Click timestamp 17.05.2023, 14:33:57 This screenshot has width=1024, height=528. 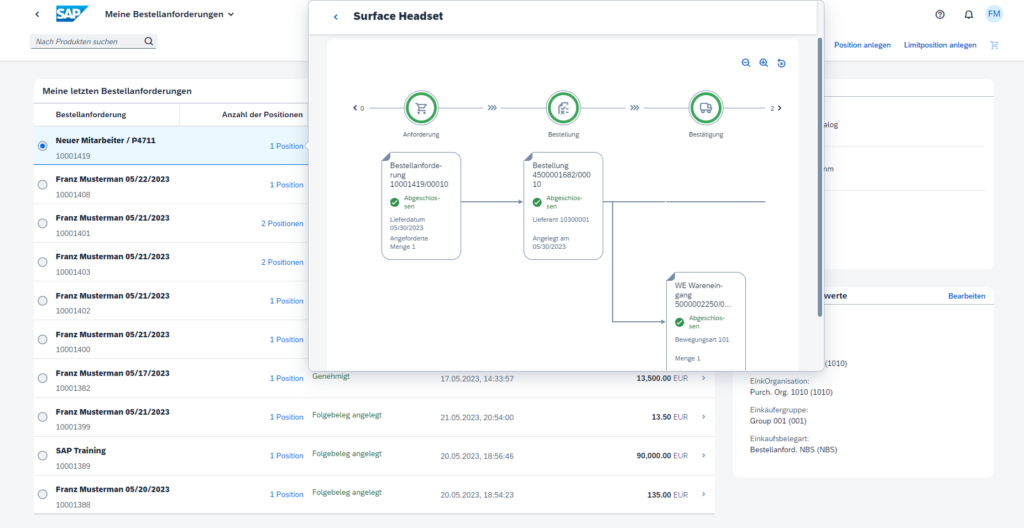pyautogui.click(x=477, y=378)
